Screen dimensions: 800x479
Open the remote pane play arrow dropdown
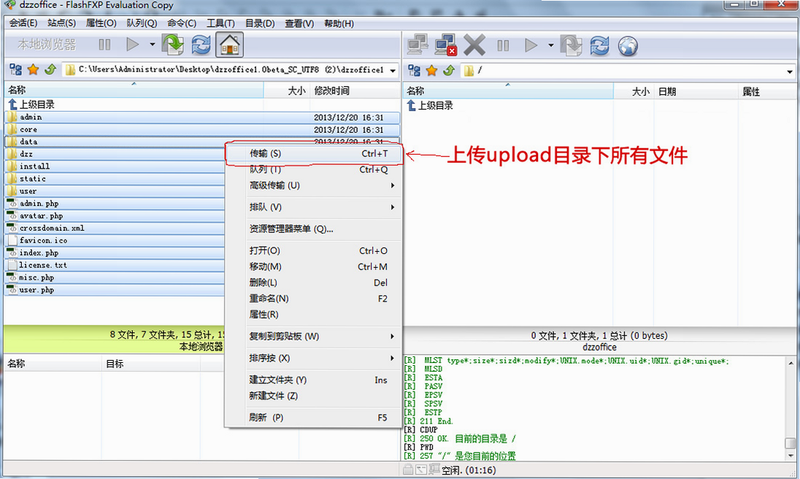[x=551, y=45]
